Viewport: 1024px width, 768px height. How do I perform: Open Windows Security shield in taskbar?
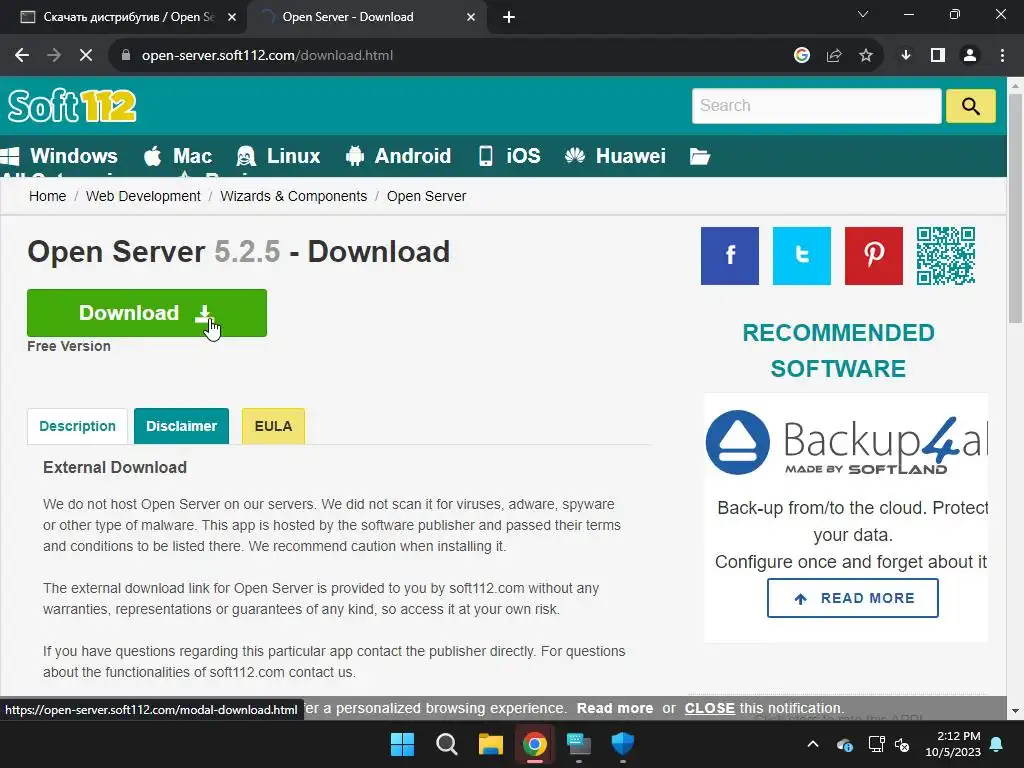[x=622, y=744]
